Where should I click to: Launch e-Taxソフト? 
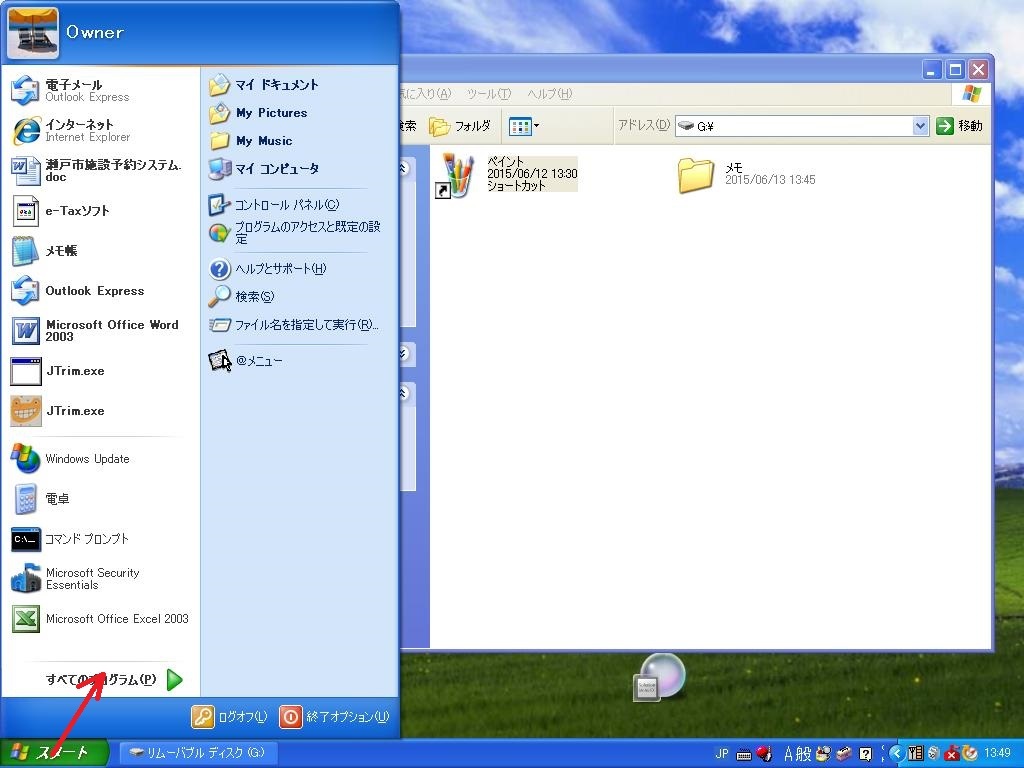(x=101, y=211)
